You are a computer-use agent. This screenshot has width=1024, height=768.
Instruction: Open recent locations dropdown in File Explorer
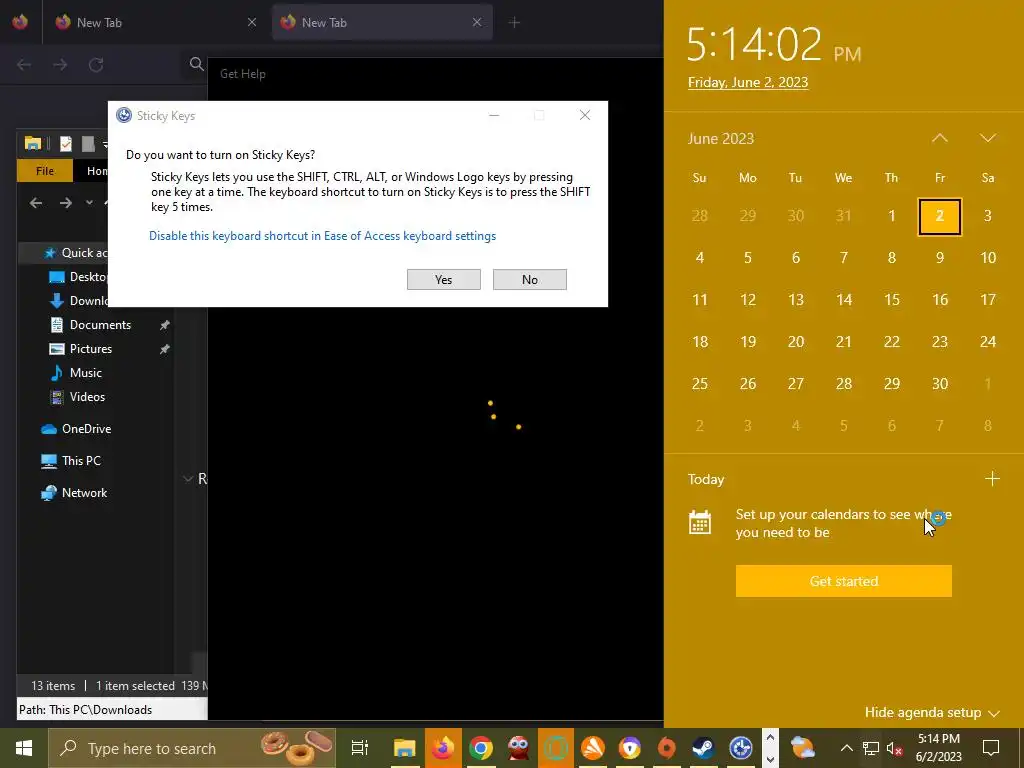coord(89,202)
